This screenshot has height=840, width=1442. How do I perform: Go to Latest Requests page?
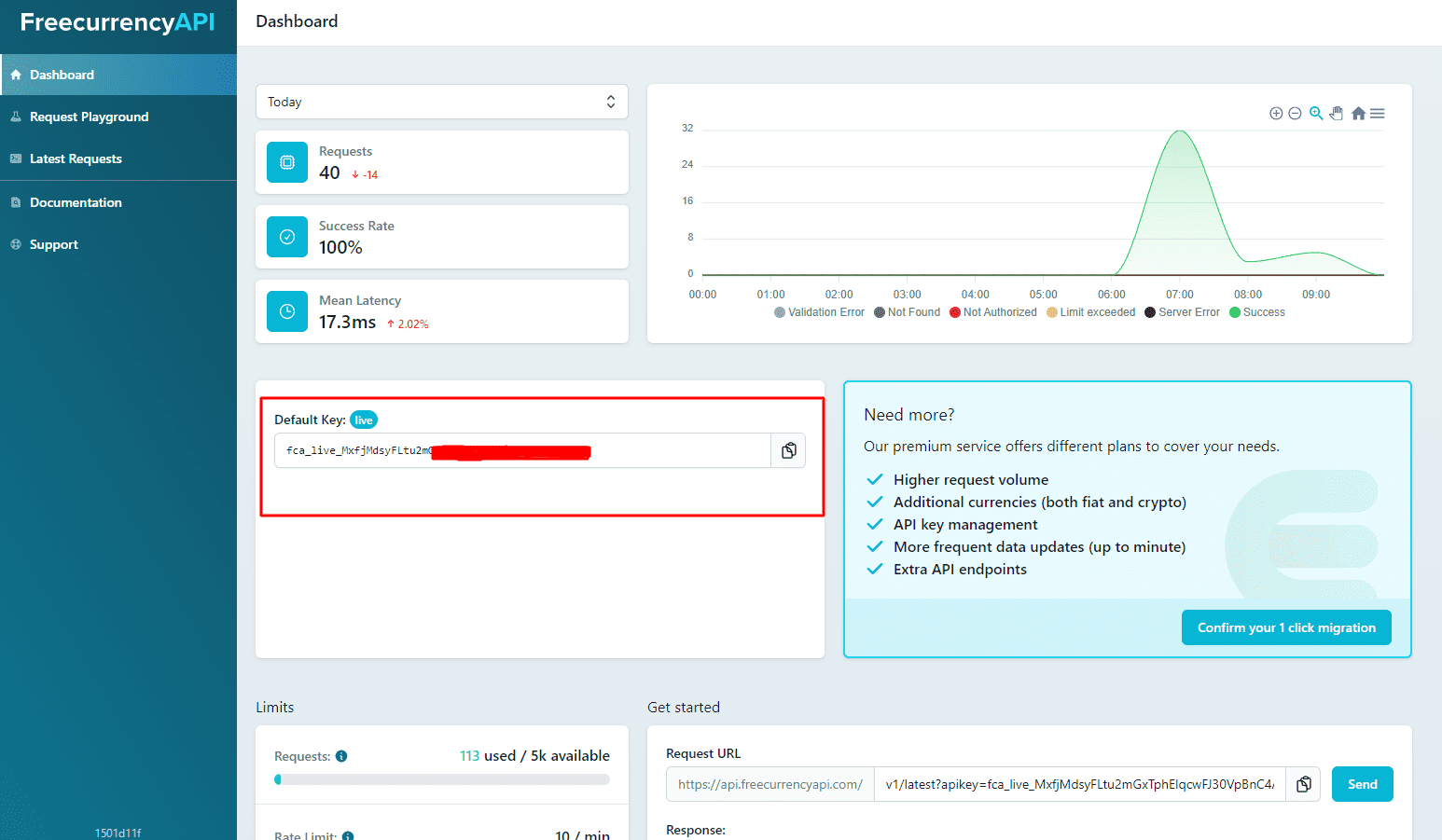point(118,158)
